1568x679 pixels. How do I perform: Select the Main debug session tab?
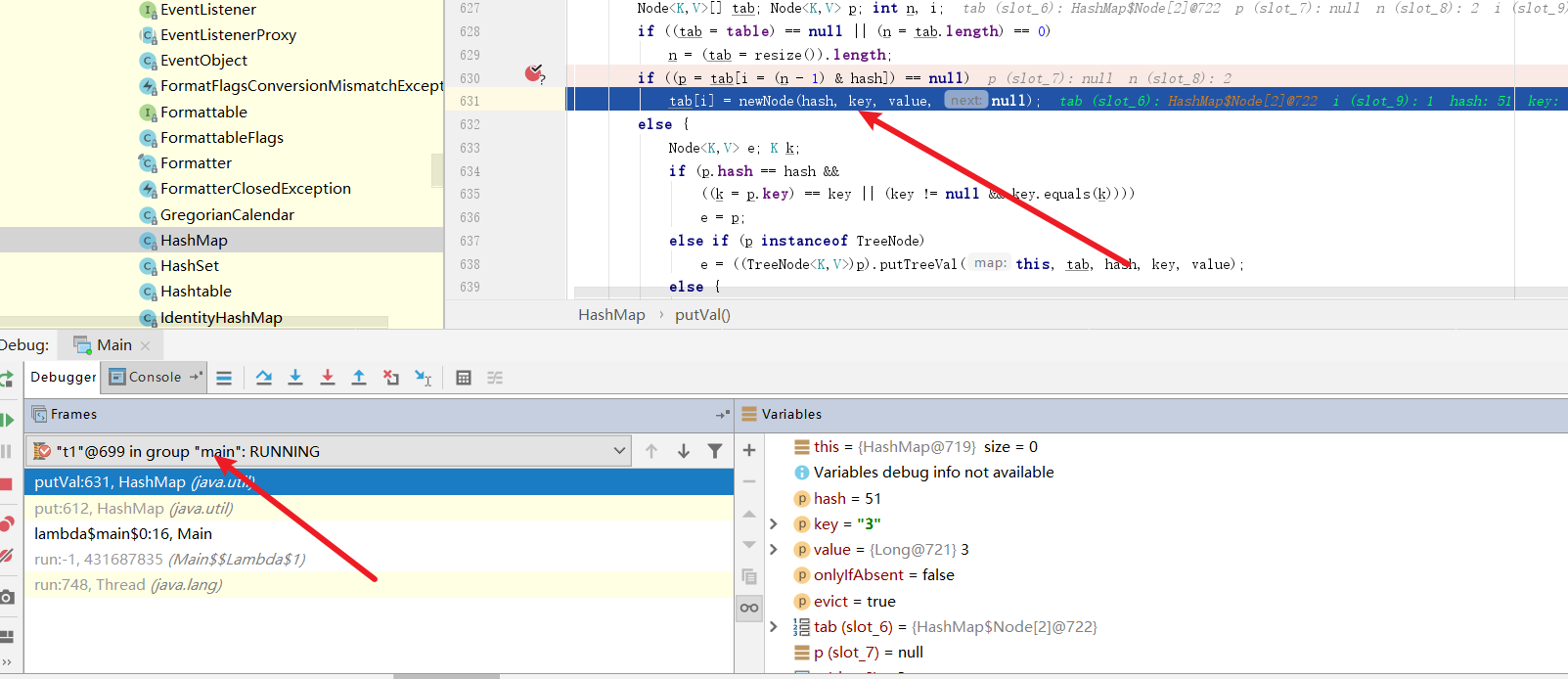pos(113,344)
